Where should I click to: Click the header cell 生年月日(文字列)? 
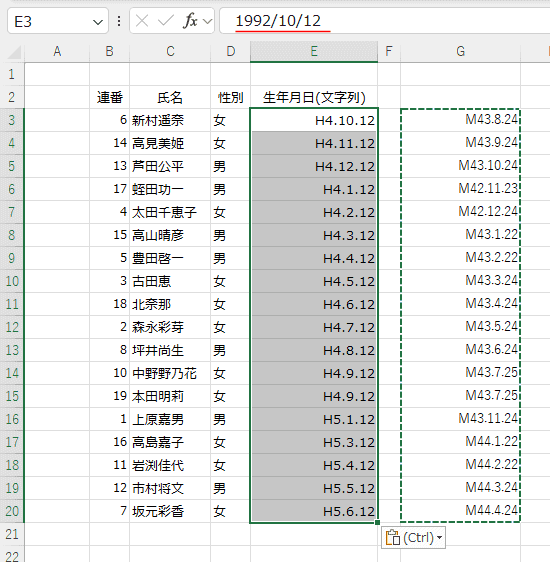click(314, 97)
